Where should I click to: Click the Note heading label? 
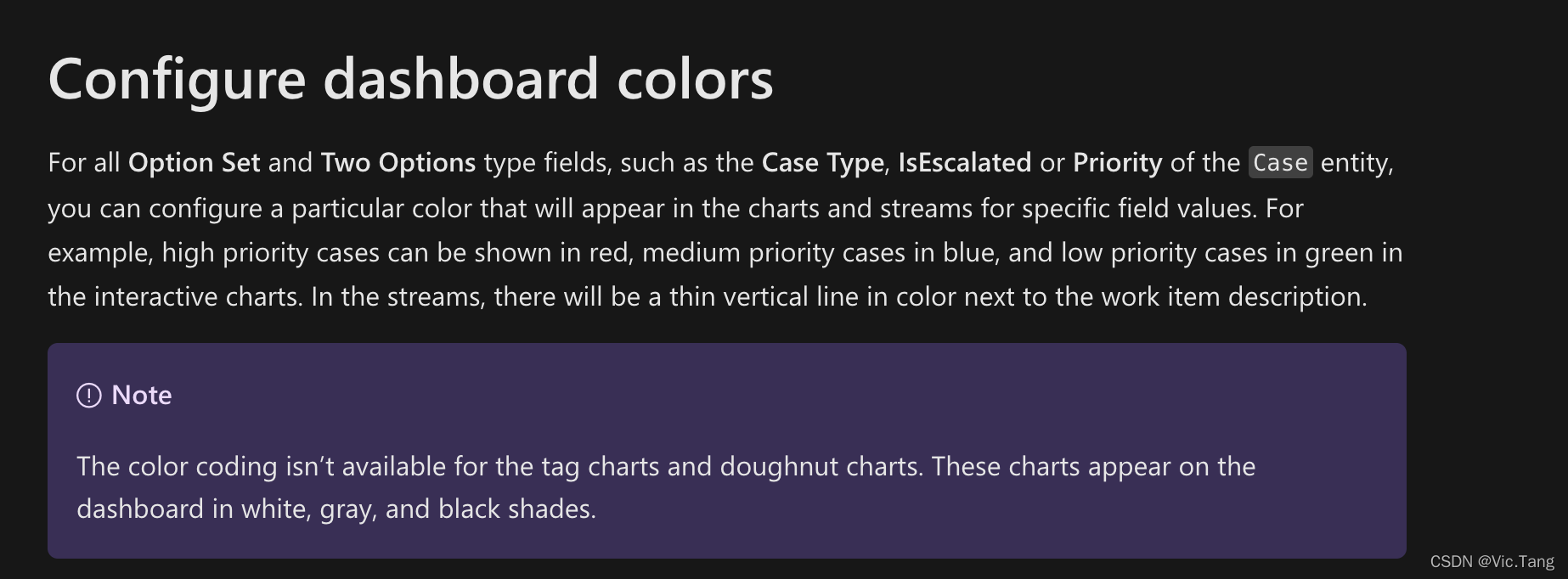141,396
